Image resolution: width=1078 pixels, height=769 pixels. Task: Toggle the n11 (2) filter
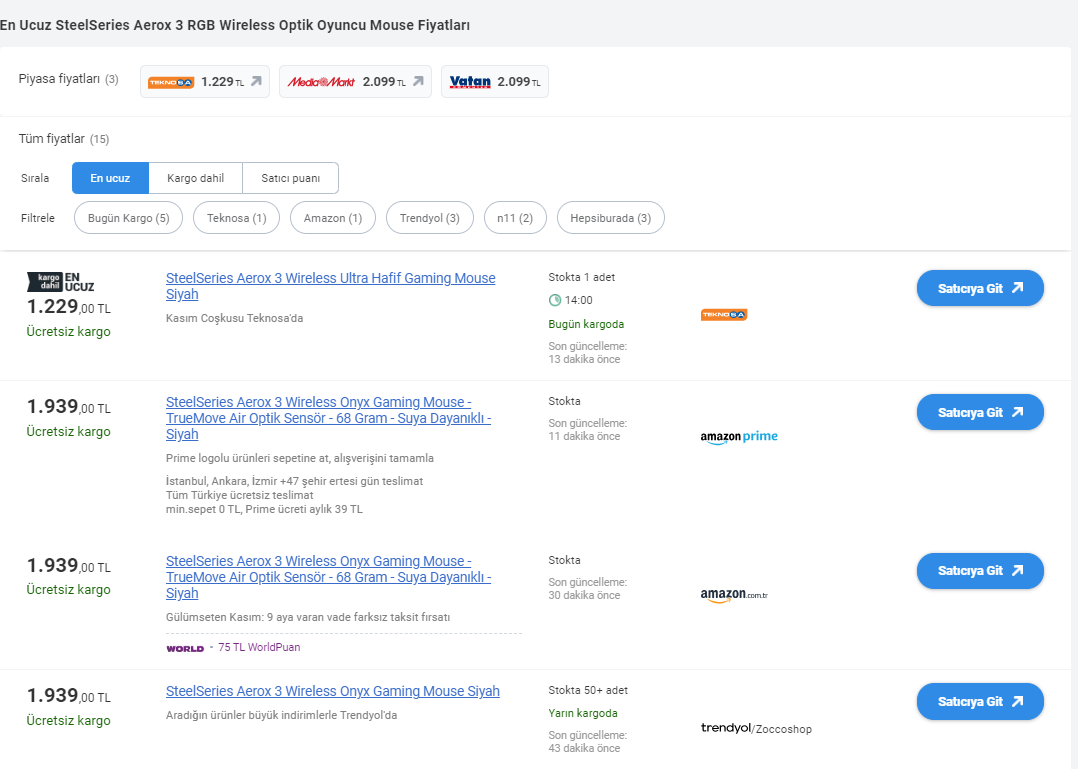(515, 218)
